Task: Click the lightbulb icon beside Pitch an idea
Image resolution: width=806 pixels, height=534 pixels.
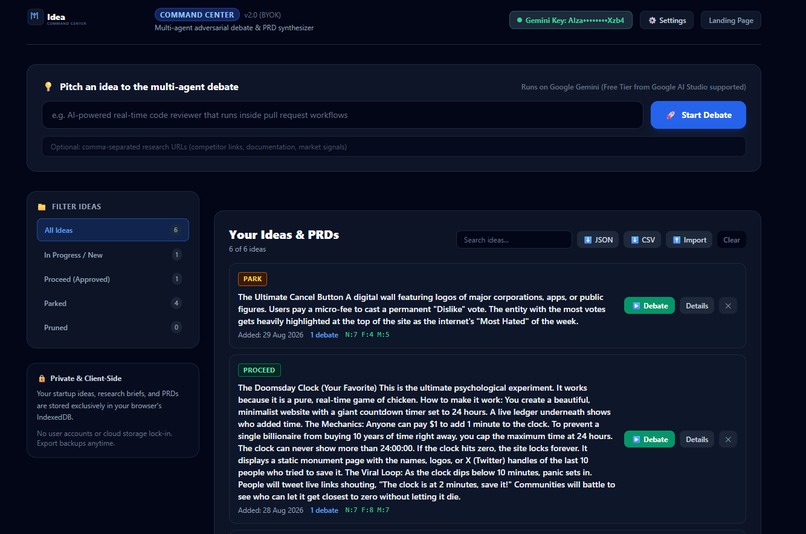Action: [48, 86]
